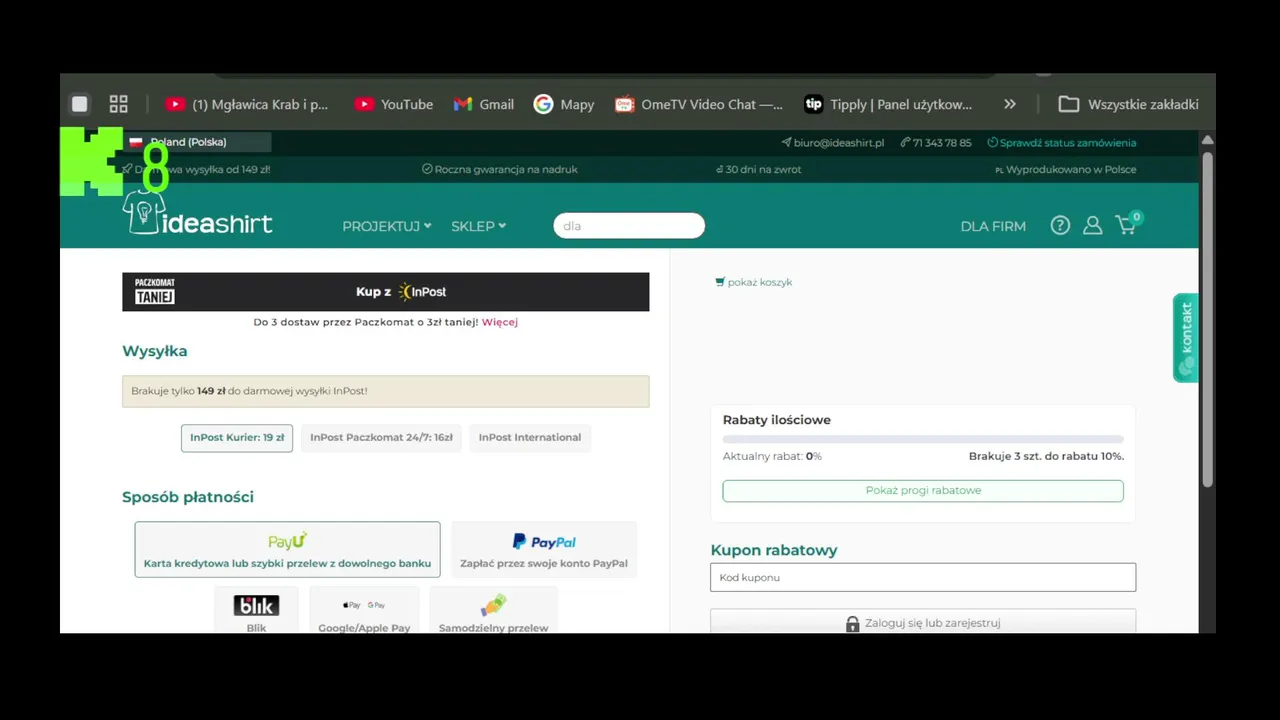Image resolution: width=1280 pixels, height=720 pixels.
Task: Click the Więcej link
Action: (500, 322)
